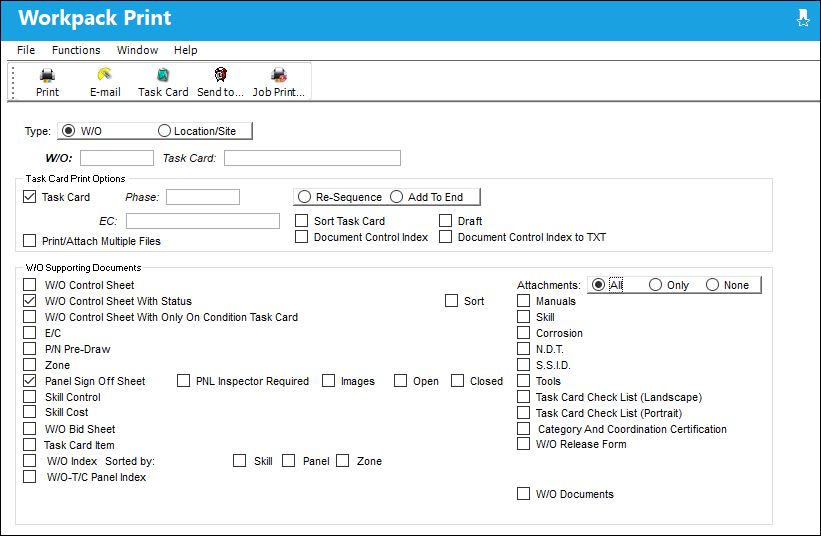Check the Skill attachment checkbox below Manuals
This screenshot has width=821, height=536.
tap(524, 317)
